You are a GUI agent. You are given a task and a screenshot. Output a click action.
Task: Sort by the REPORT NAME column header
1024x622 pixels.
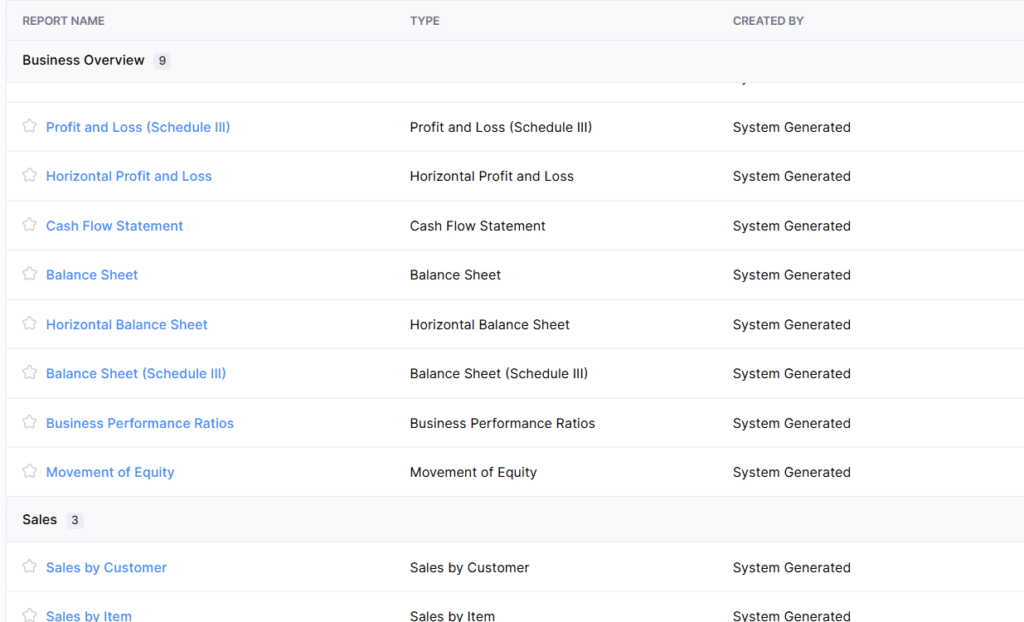coord(63,20)
